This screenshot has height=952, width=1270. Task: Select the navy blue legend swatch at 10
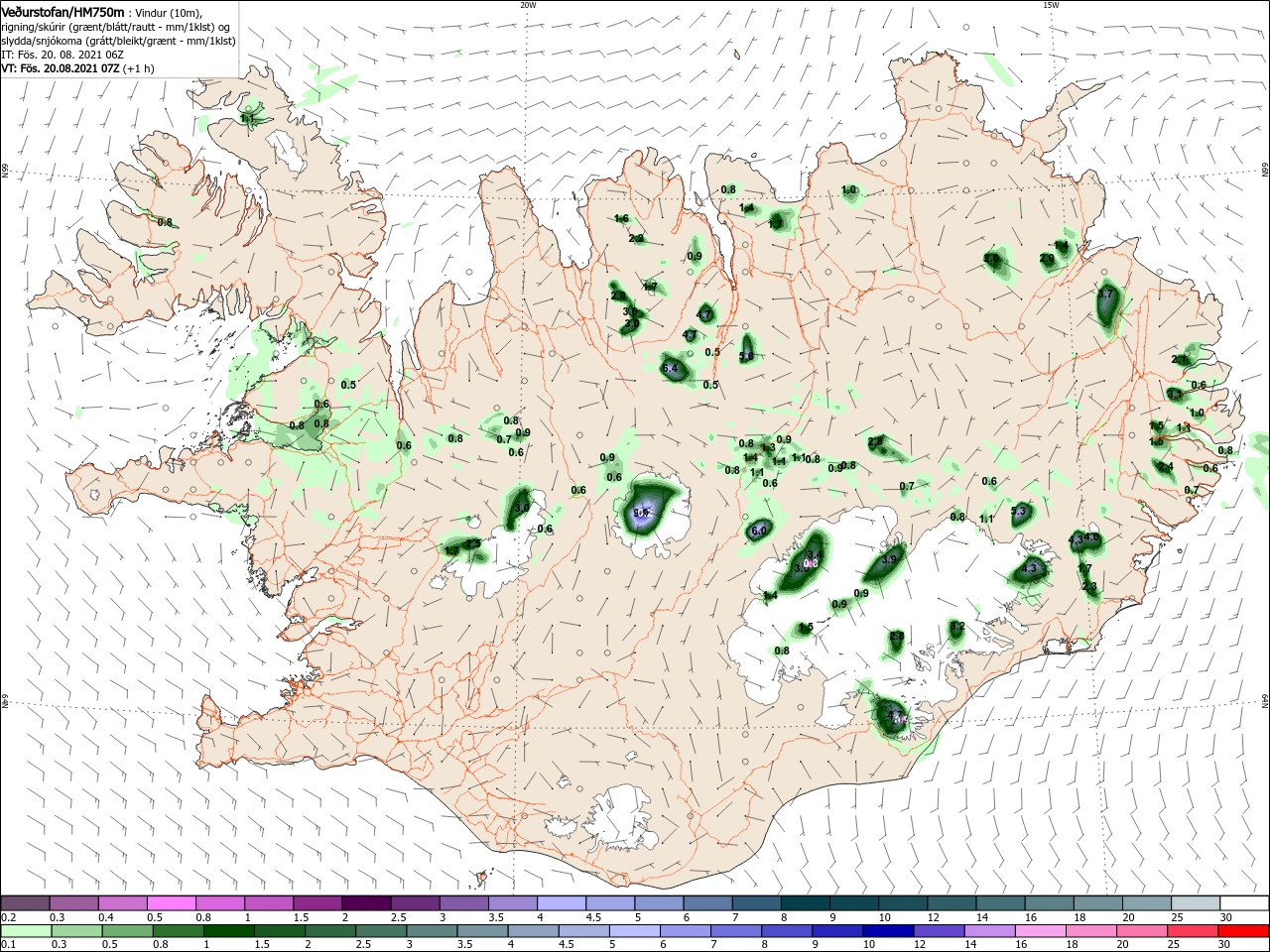tap(886, 931)
